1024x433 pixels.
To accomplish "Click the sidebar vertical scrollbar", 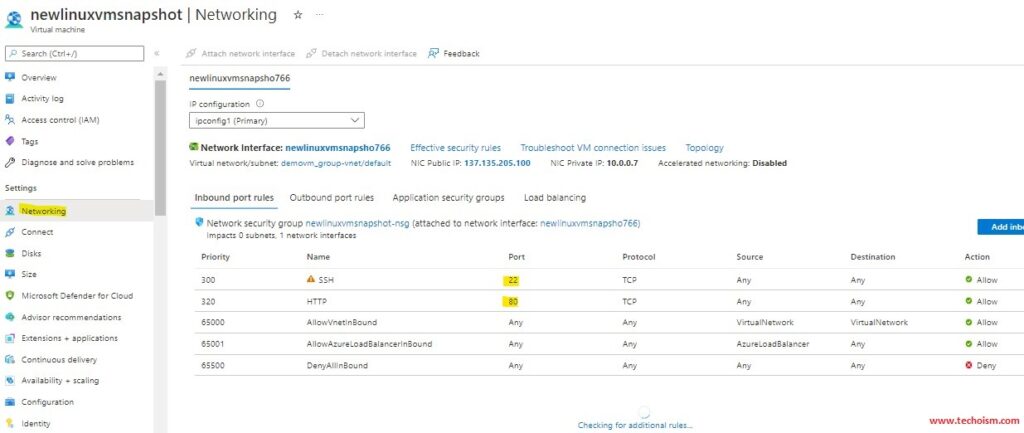I will tap(160, 147).
